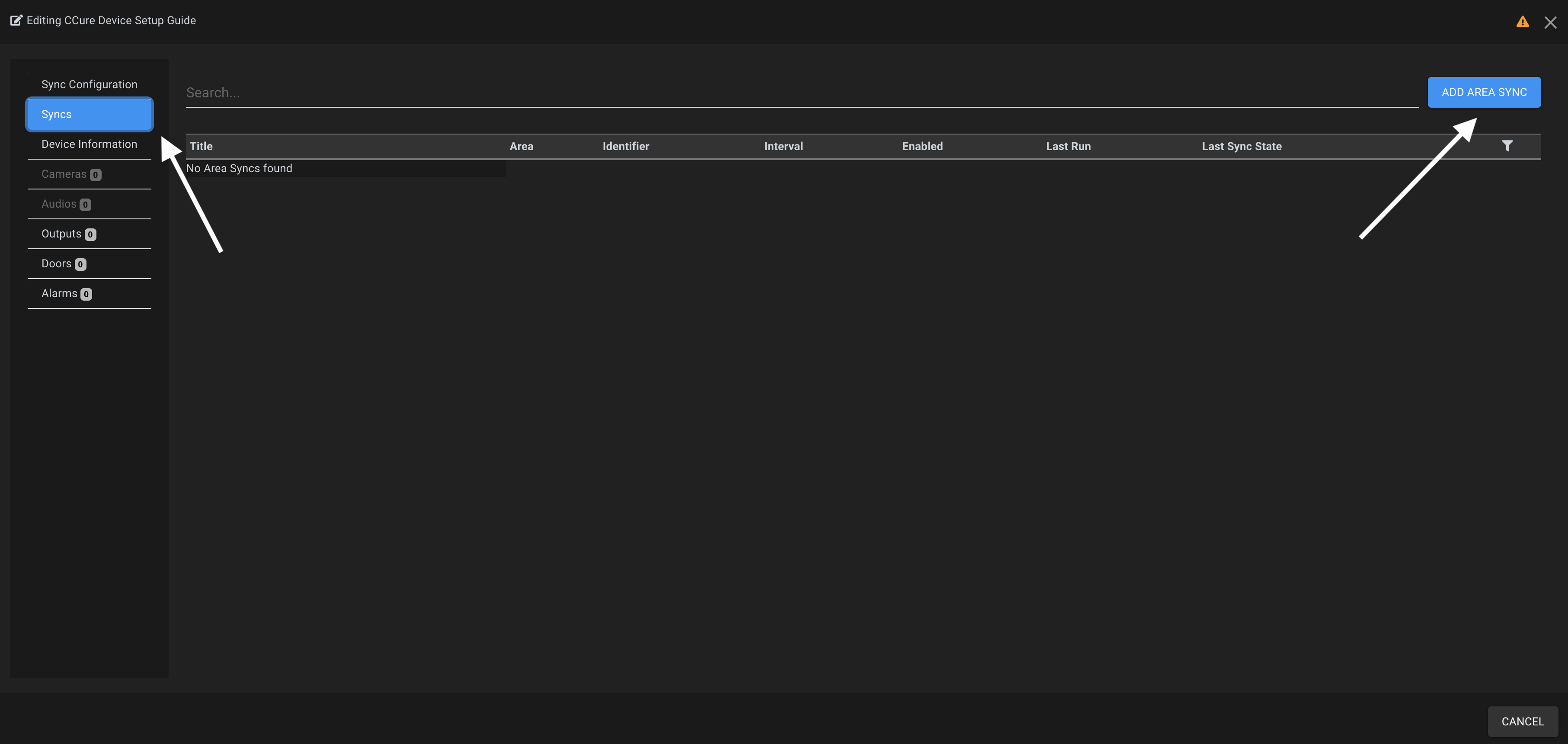Click the edit pencil icon beside the title
Viewport: 1568px width, 744px height.
pyautogui.click(x=16, y=20)
